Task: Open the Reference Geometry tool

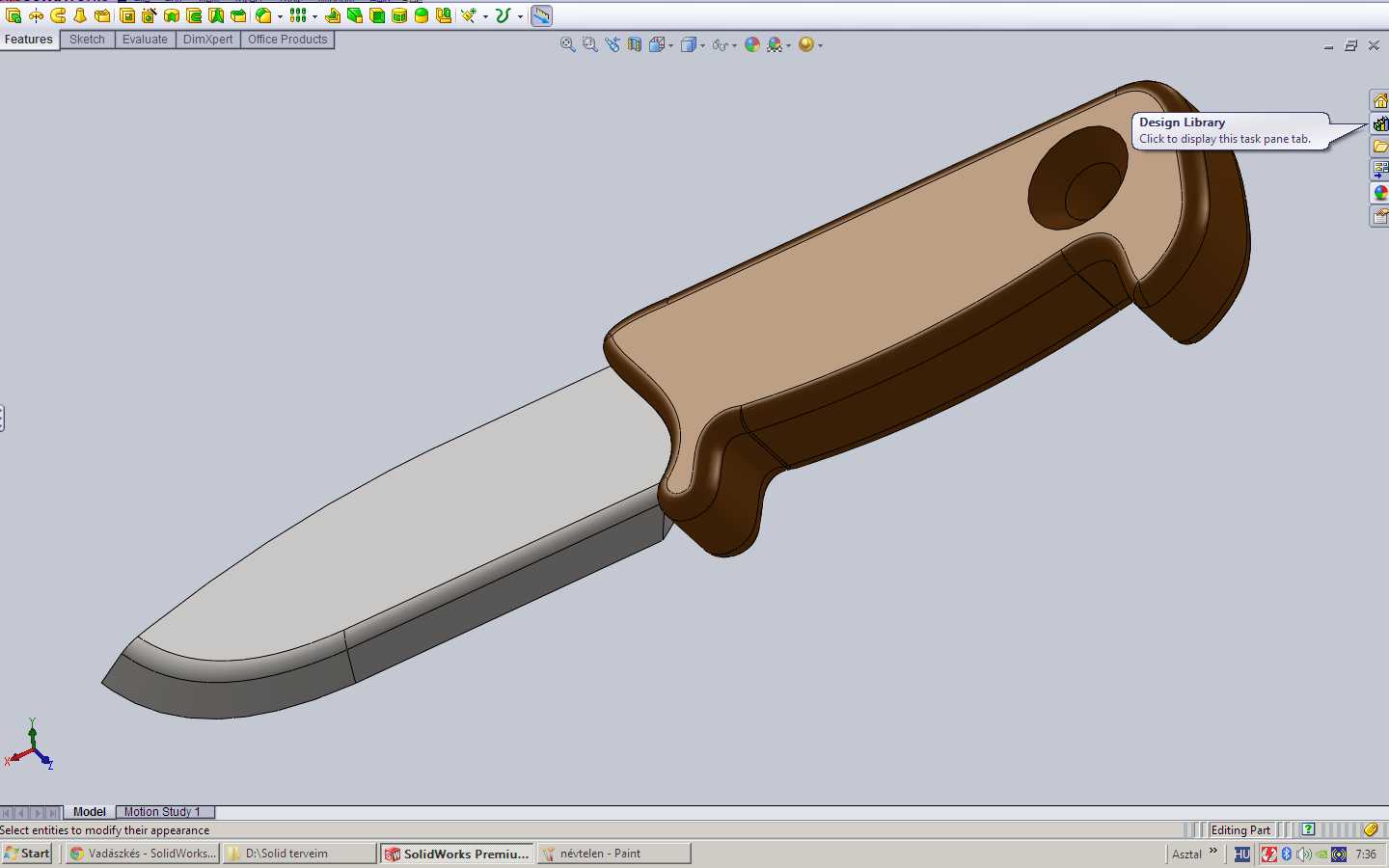Action: tap(469, 15)
